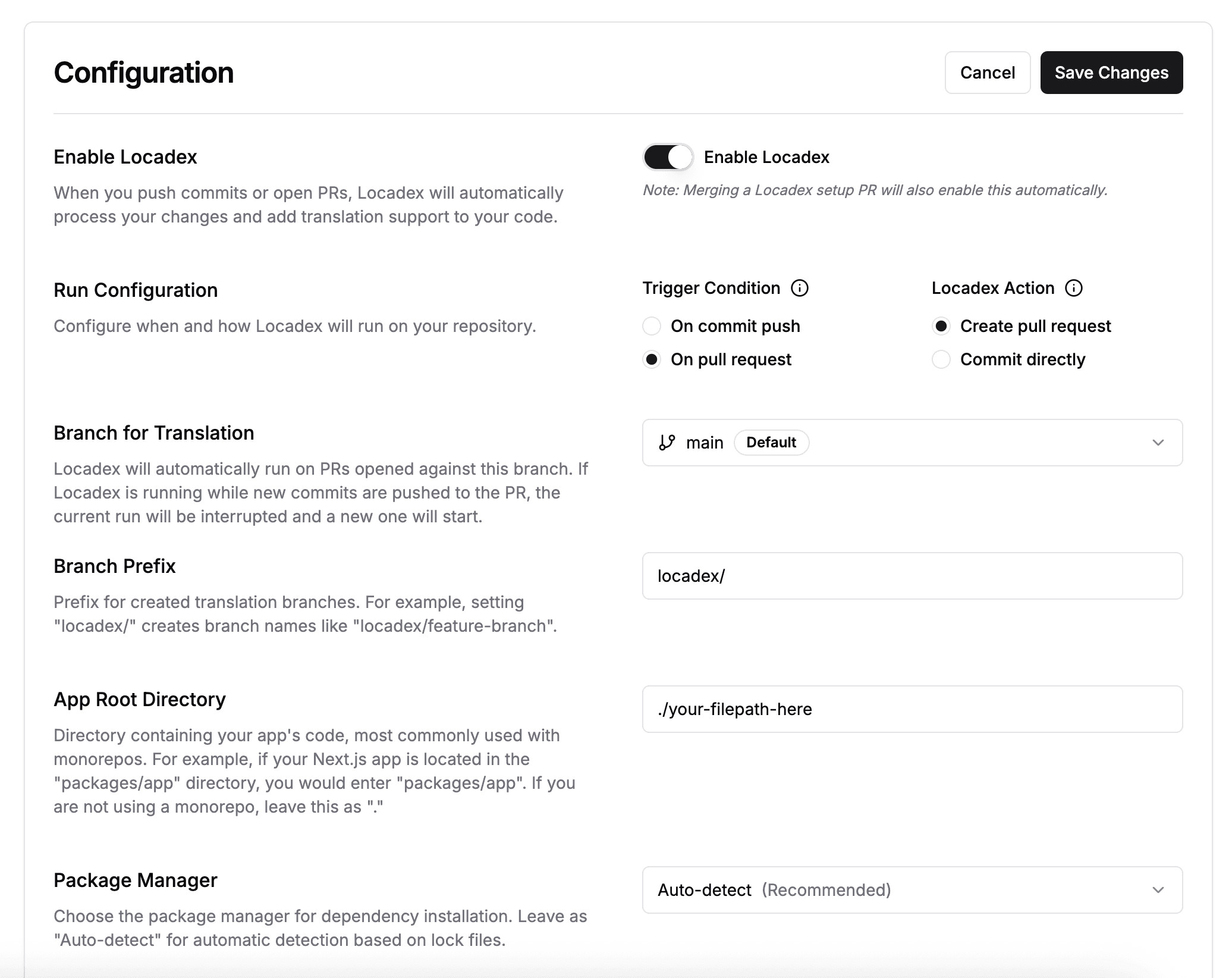Click the Default badge beside main
Image resolution: width=1232 pixels, height=978 pixels.
point(771,443)
